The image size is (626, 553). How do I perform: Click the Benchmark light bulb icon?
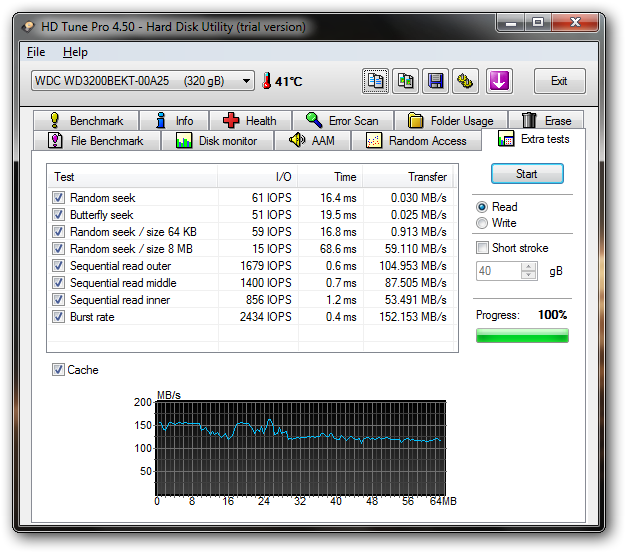(x=55, y=120)
